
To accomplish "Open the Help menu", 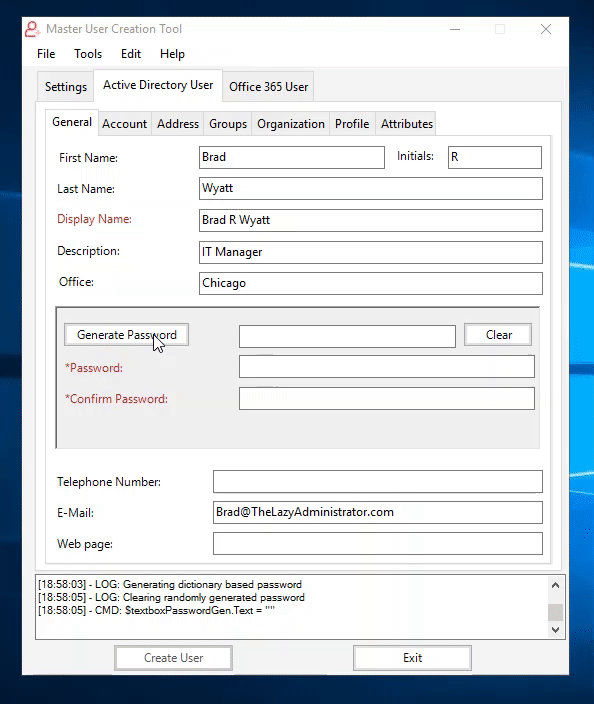I will 172,54.
